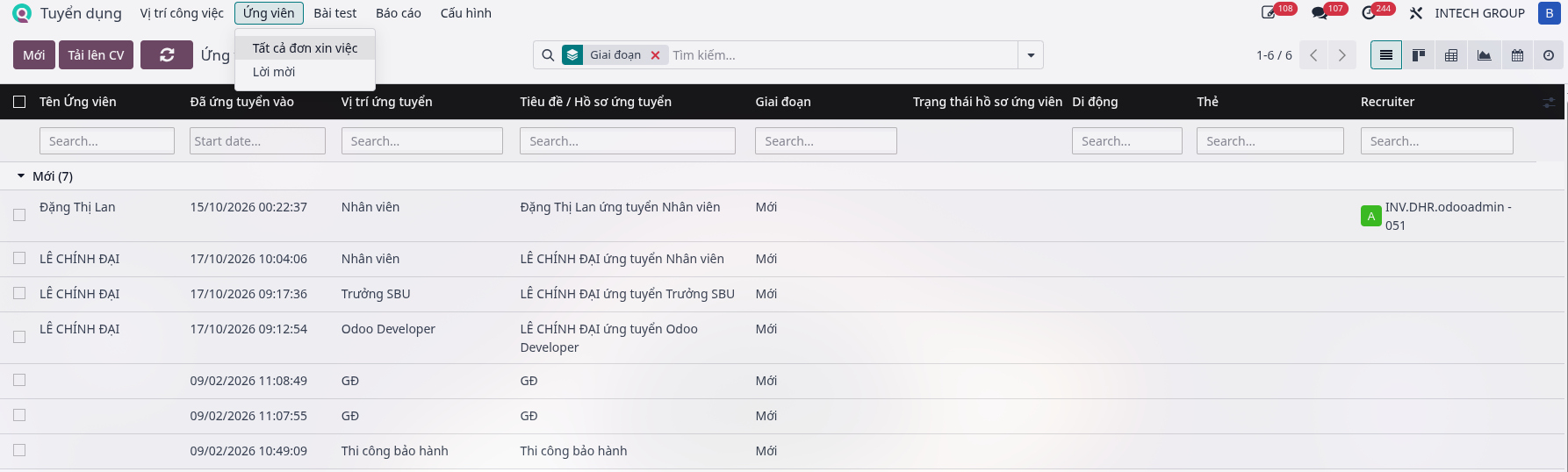Open the Ứng viên menu

[x=269, y=13]
